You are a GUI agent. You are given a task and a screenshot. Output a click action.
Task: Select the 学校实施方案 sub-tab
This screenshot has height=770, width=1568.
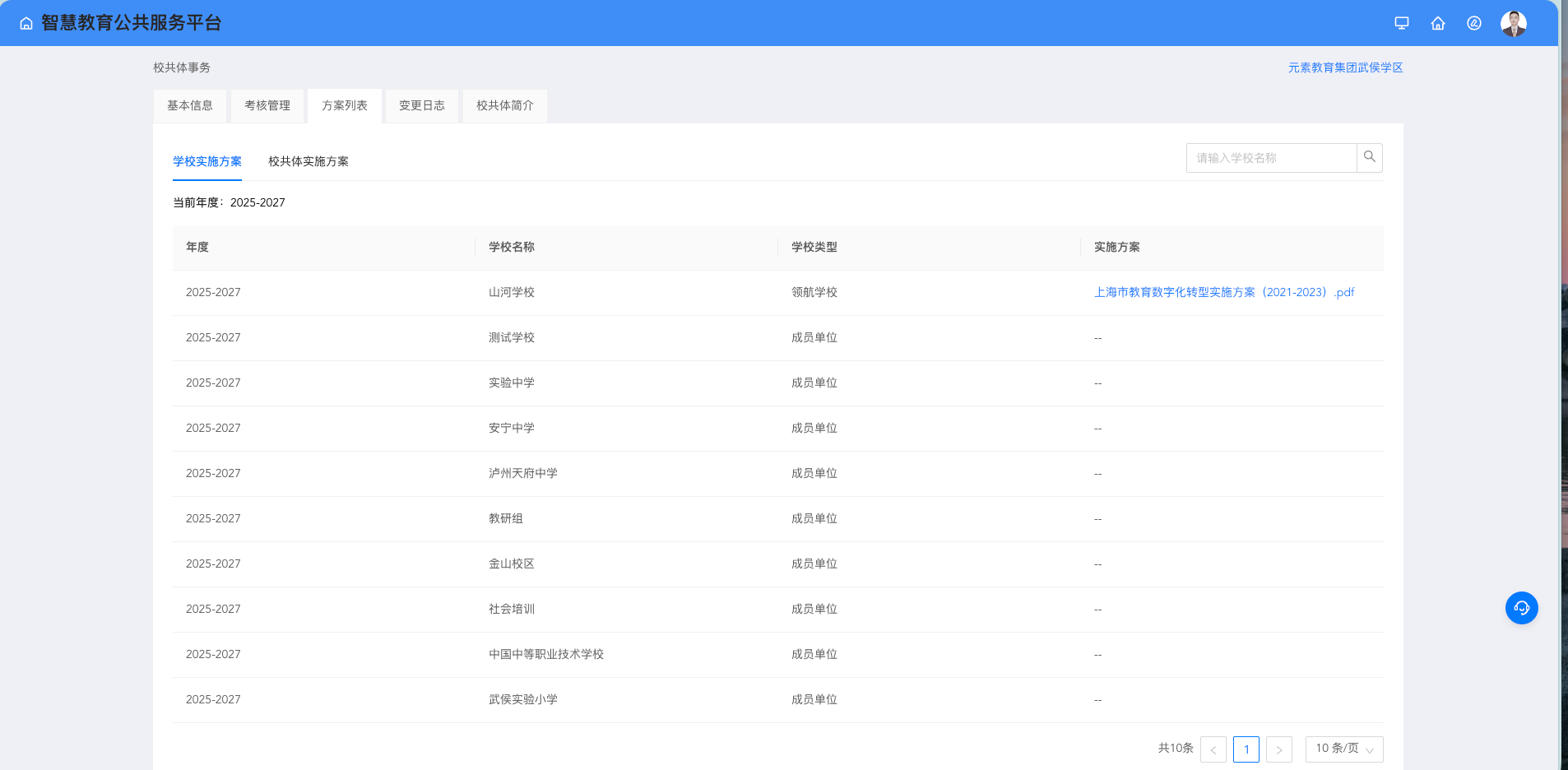click(207, 162)
